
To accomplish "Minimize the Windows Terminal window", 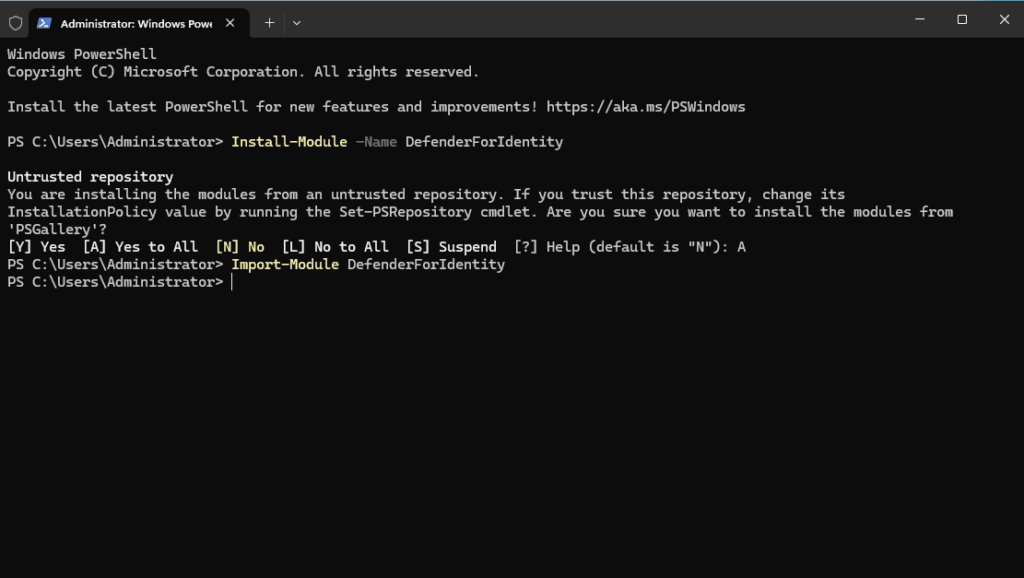I will click(920, 20).
